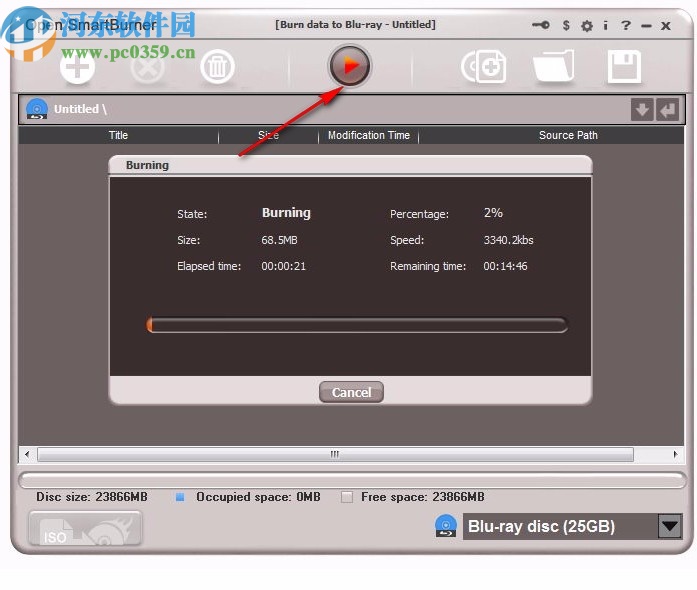
Task: Close the SmartBurner window
Action: click(665, 26)
